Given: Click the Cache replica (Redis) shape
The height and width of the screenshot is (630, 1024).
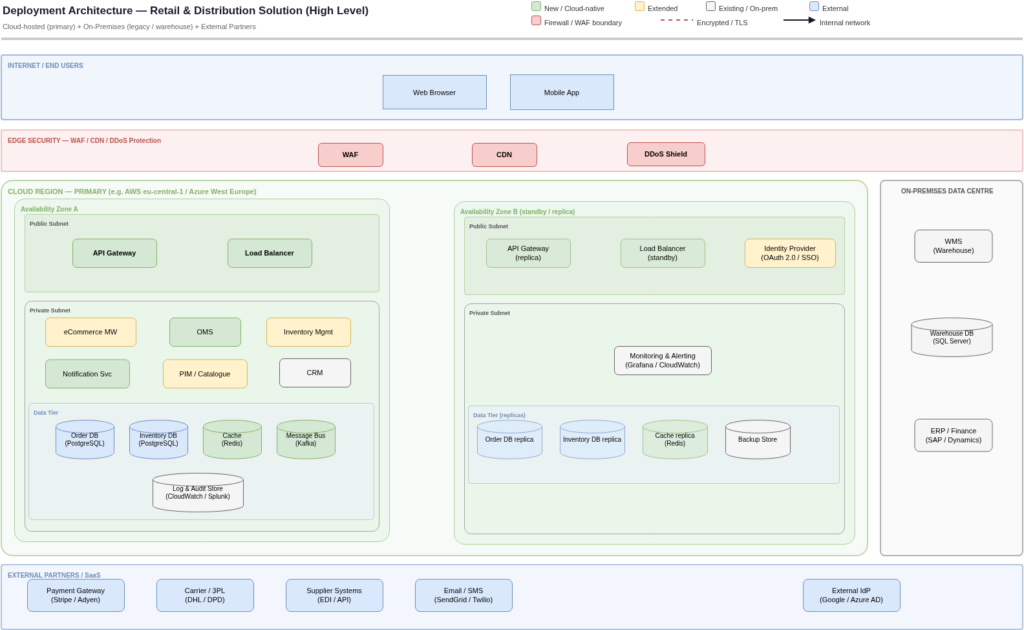Looking at the screenshot, I should (674, 438).
